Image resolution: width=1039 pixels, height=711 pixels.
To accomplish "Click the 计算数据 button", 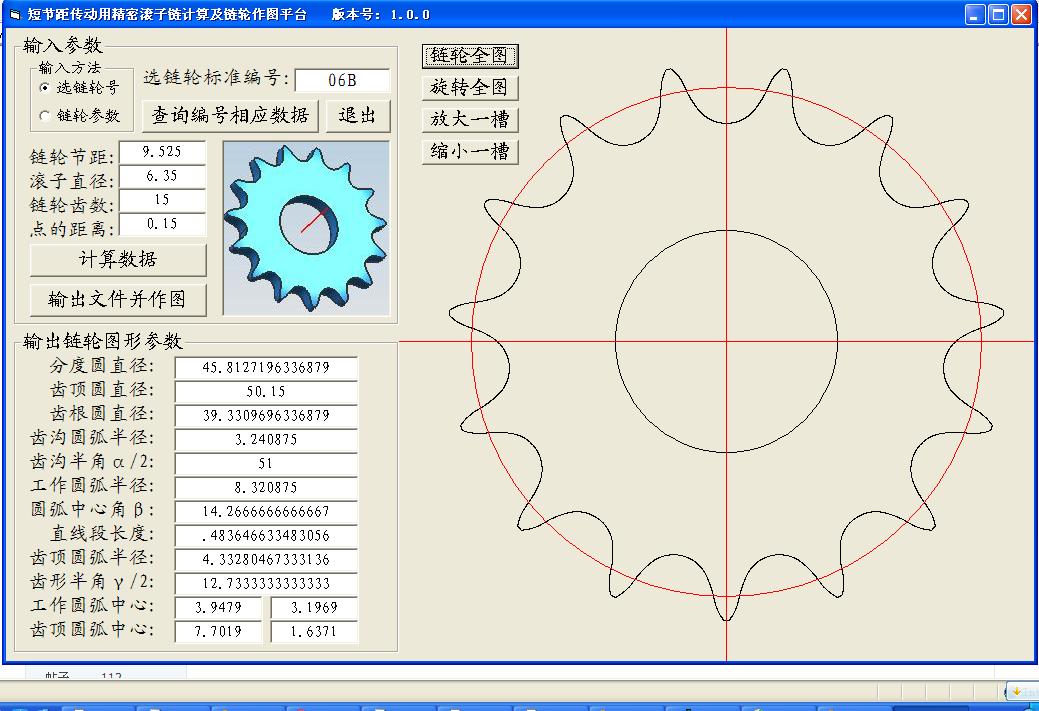I will 118,260.
